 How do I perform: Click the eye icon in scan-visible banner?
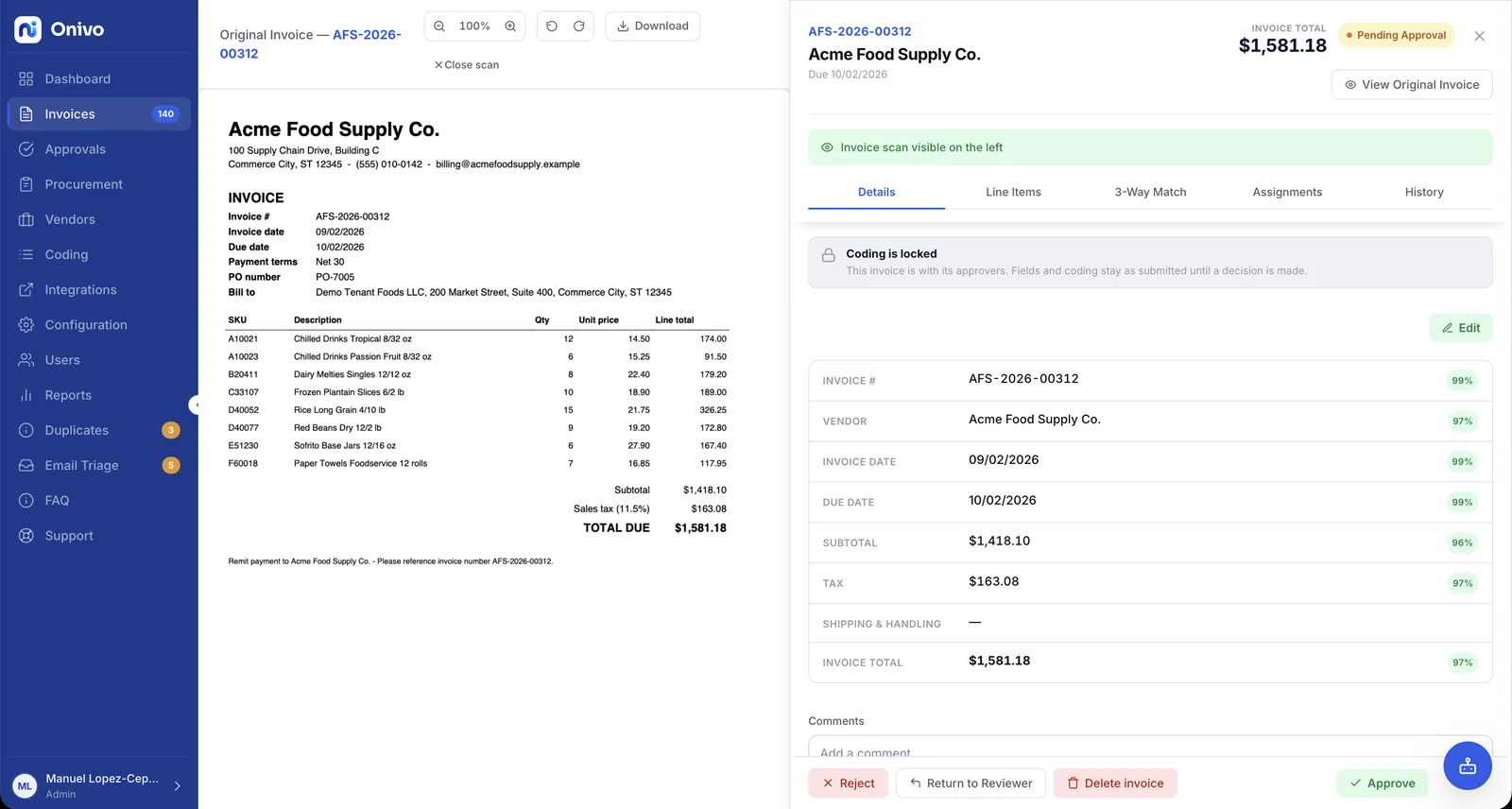click(x=827, y=148)
